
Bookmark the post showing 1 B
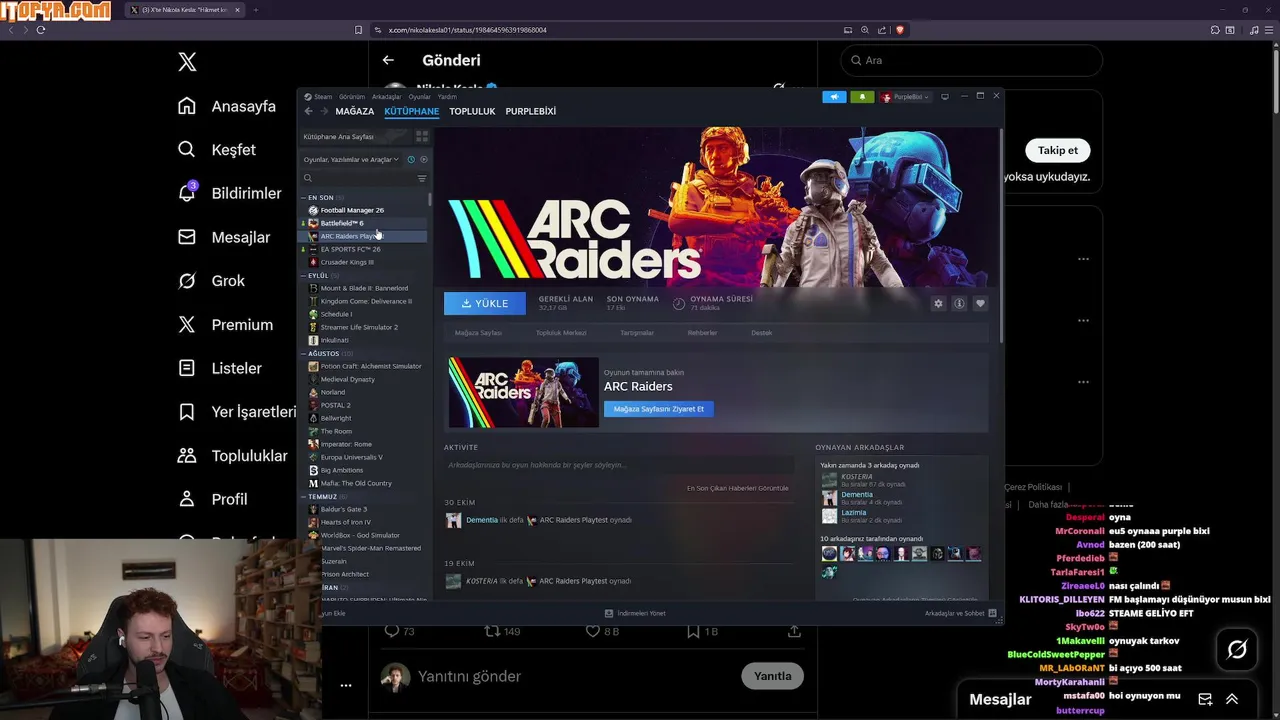coord(693,631)
